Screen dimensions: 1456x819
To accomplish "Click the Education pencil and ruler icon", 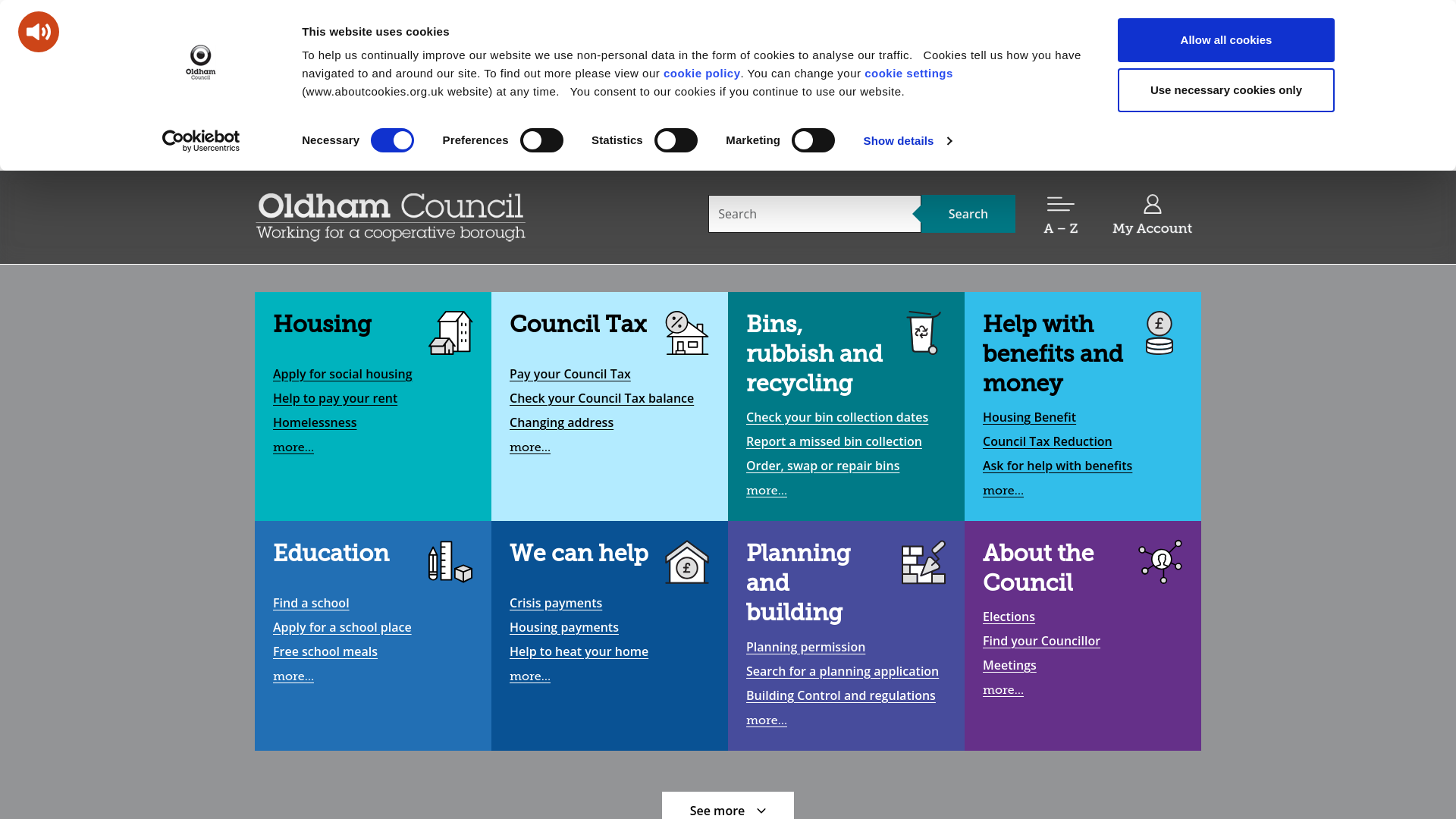I will (450, 562).
